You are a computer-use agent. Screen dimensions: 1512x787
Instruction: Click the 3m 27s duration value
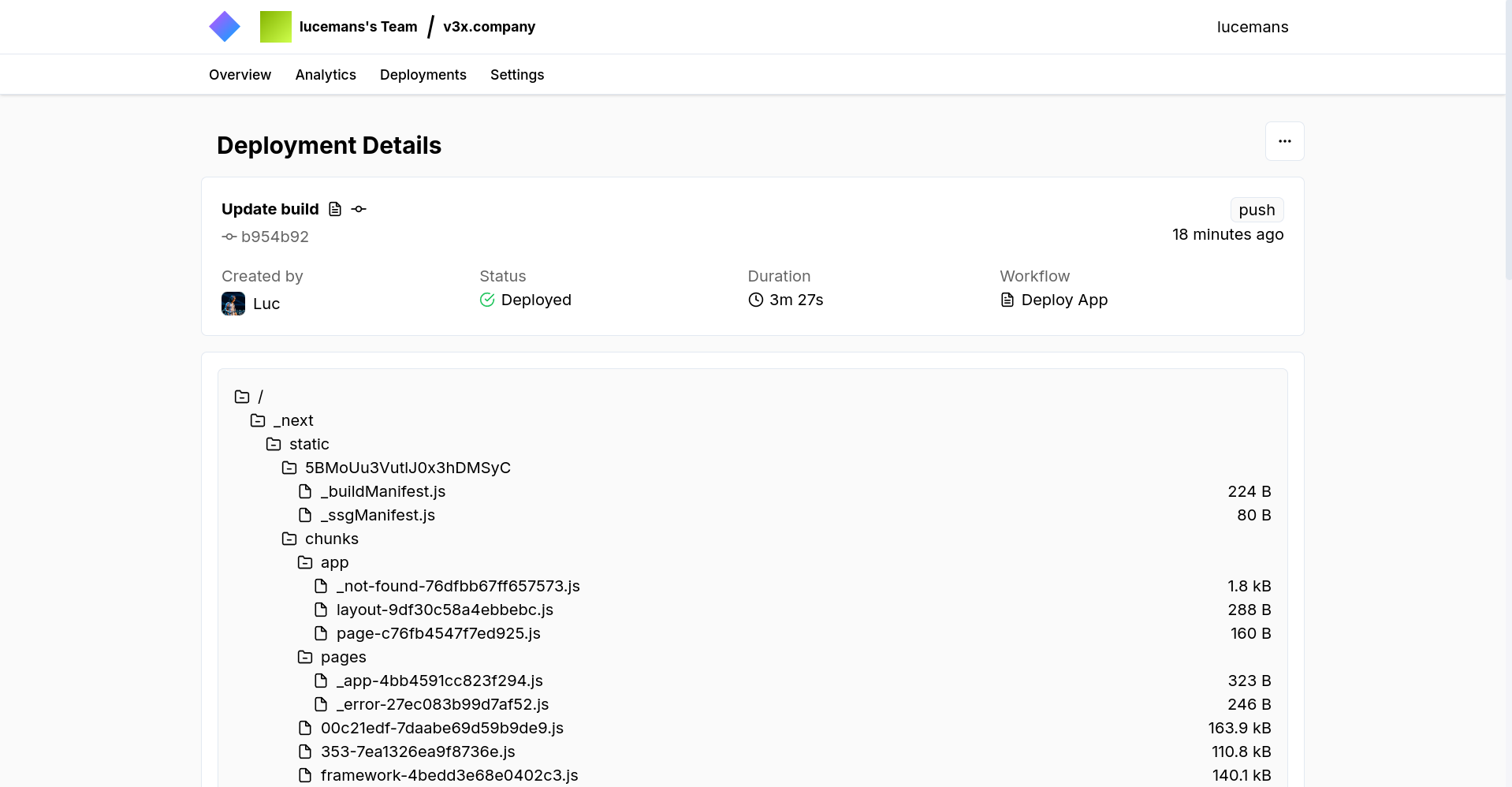pyautogui.click(x=796, y=300)
